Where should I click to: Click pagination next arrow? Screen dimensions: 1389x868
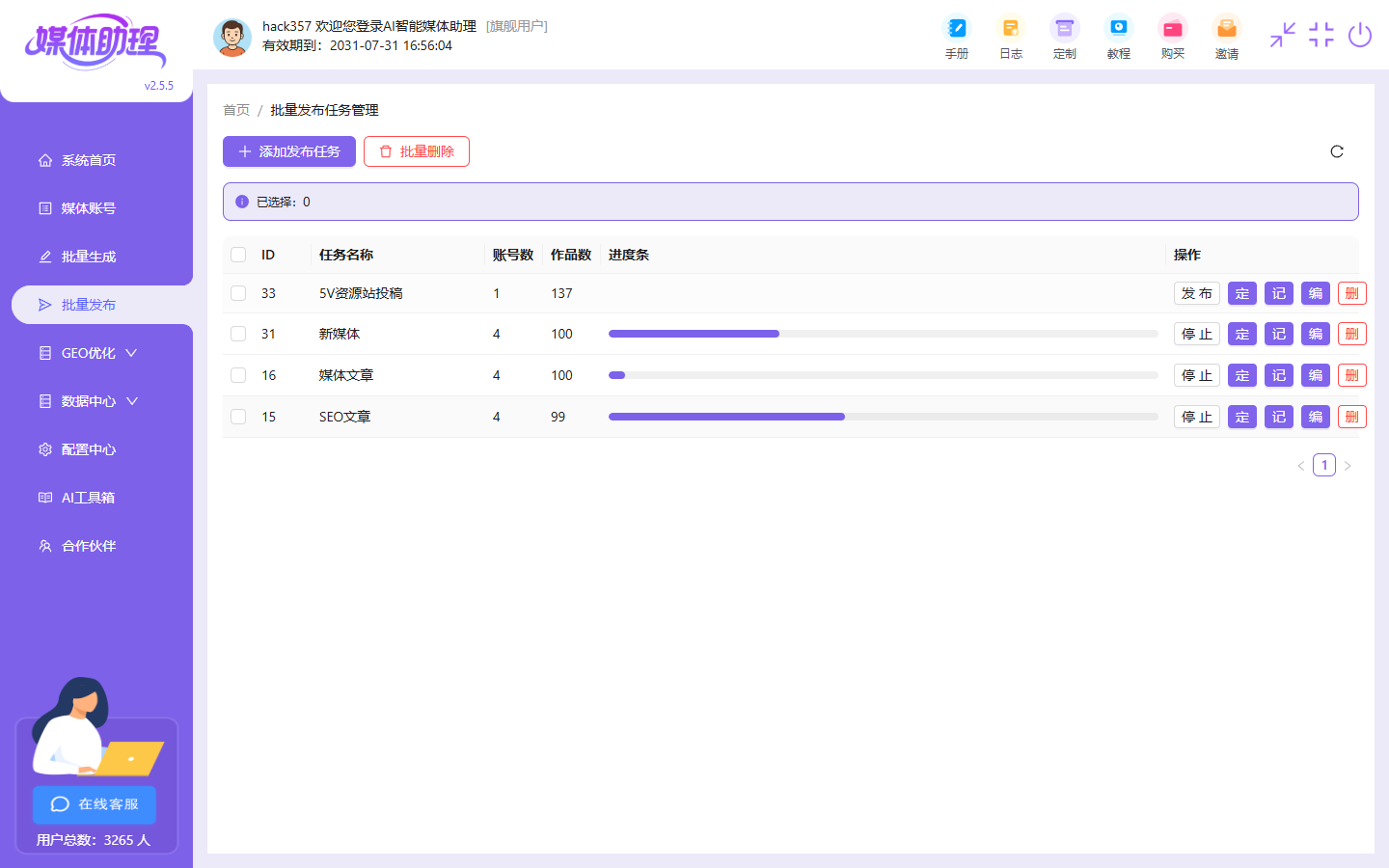pos(1348,466)
